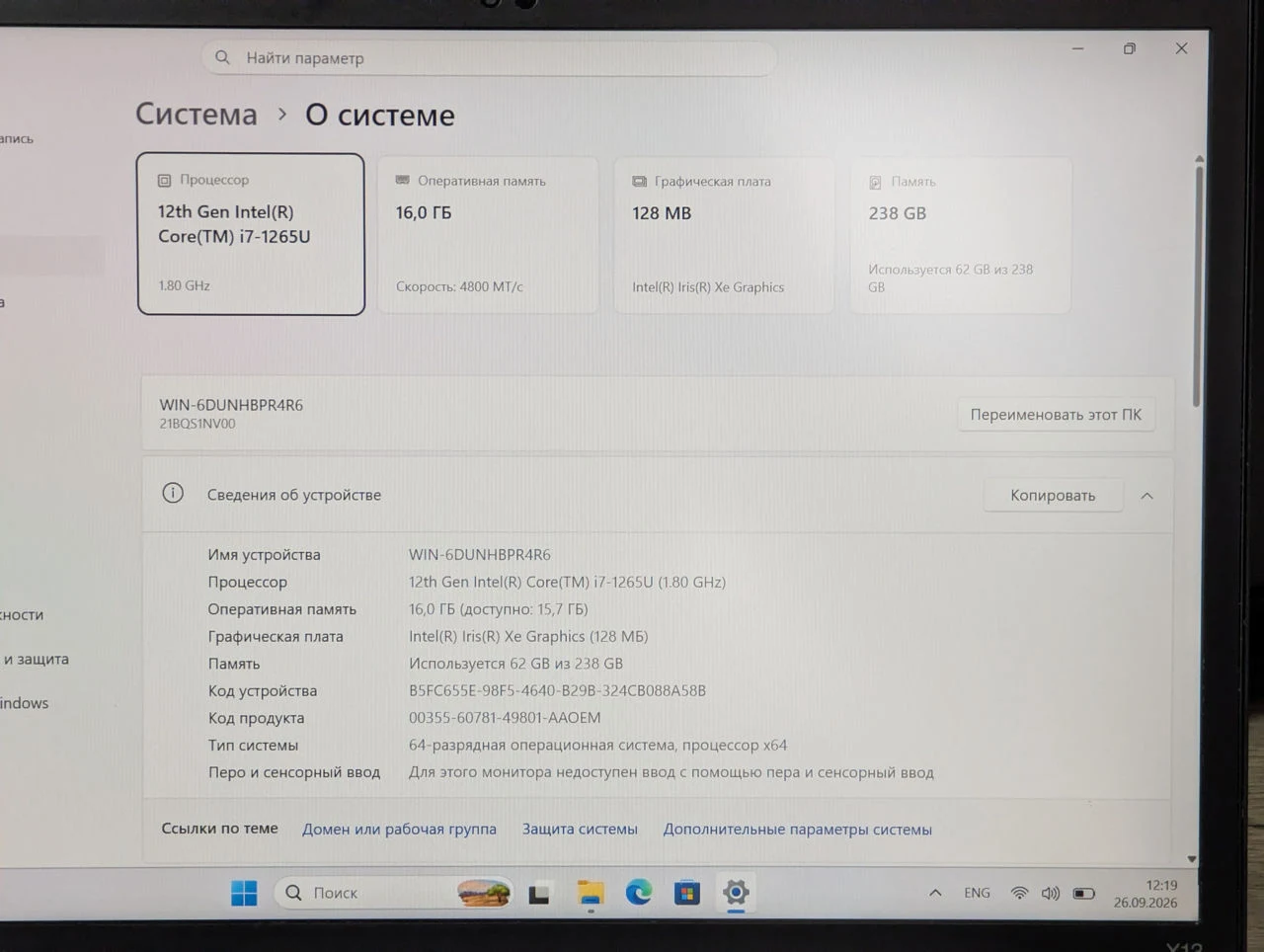Click the Код продукта value 00355-60781-49801-AAOEM
The height and width of the screenshot is (952, 1264).
click(505, 718)
